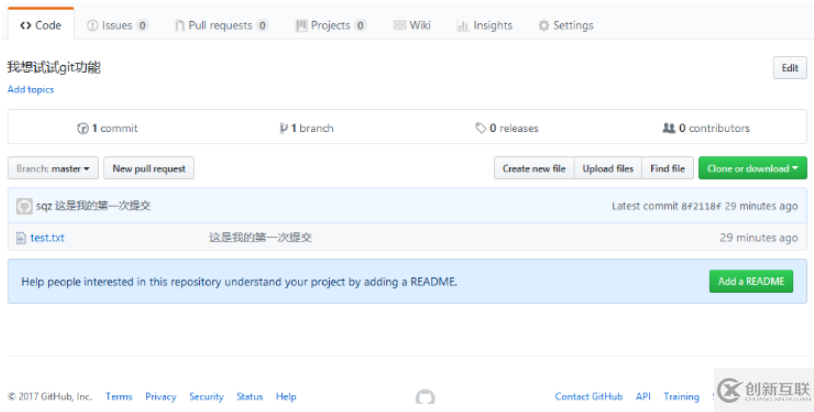This screenshot has width=814, height=412.
Task: Click the GitHub Octocat logo in footer
Action: pyautogui.click(x=425, y=398)
